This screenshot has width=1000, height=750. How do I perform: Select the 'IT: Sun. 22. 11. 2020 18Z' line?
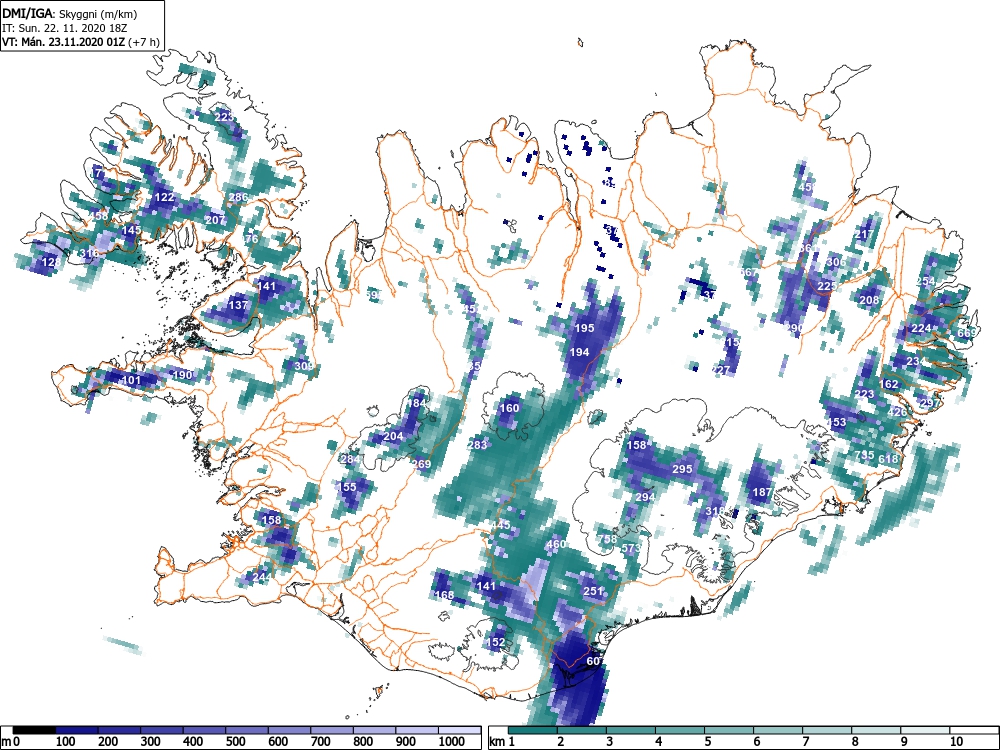point(63,28)
